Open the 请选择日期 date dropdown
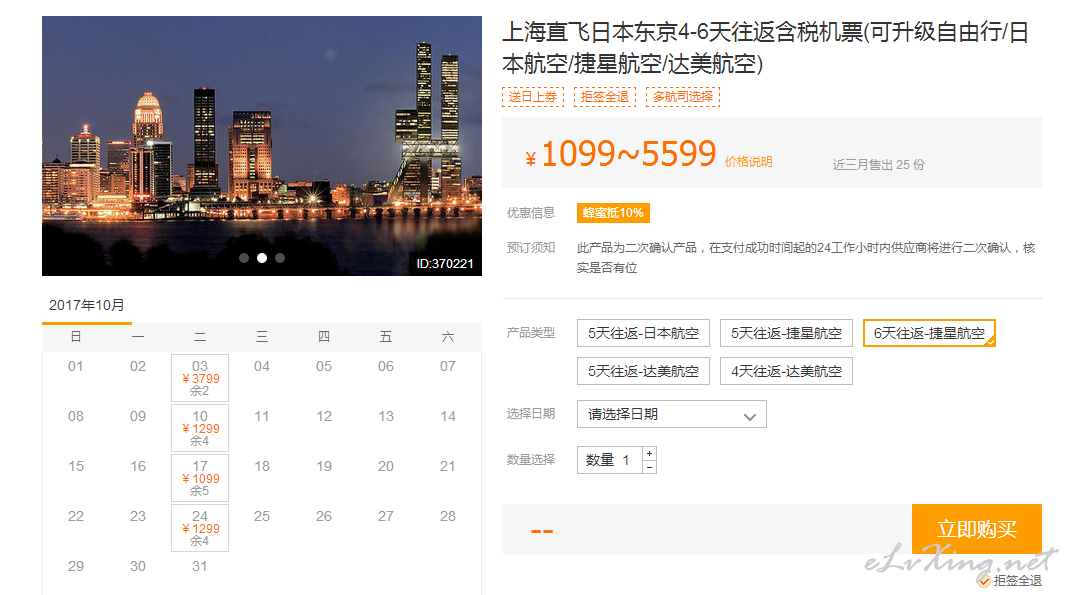The image size is (1069, 595). point(672,414)
